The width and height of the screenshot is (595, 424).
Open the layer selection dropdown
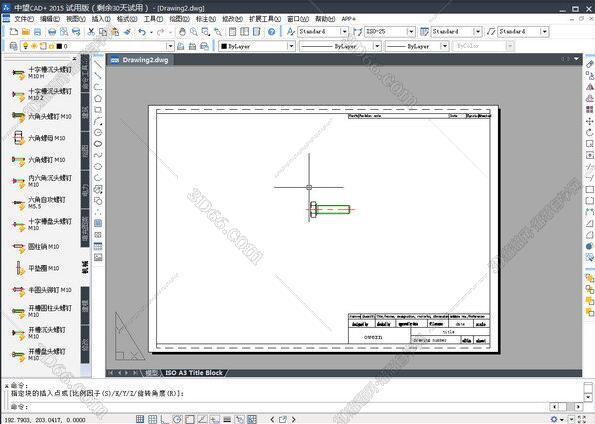coord(170,46)
